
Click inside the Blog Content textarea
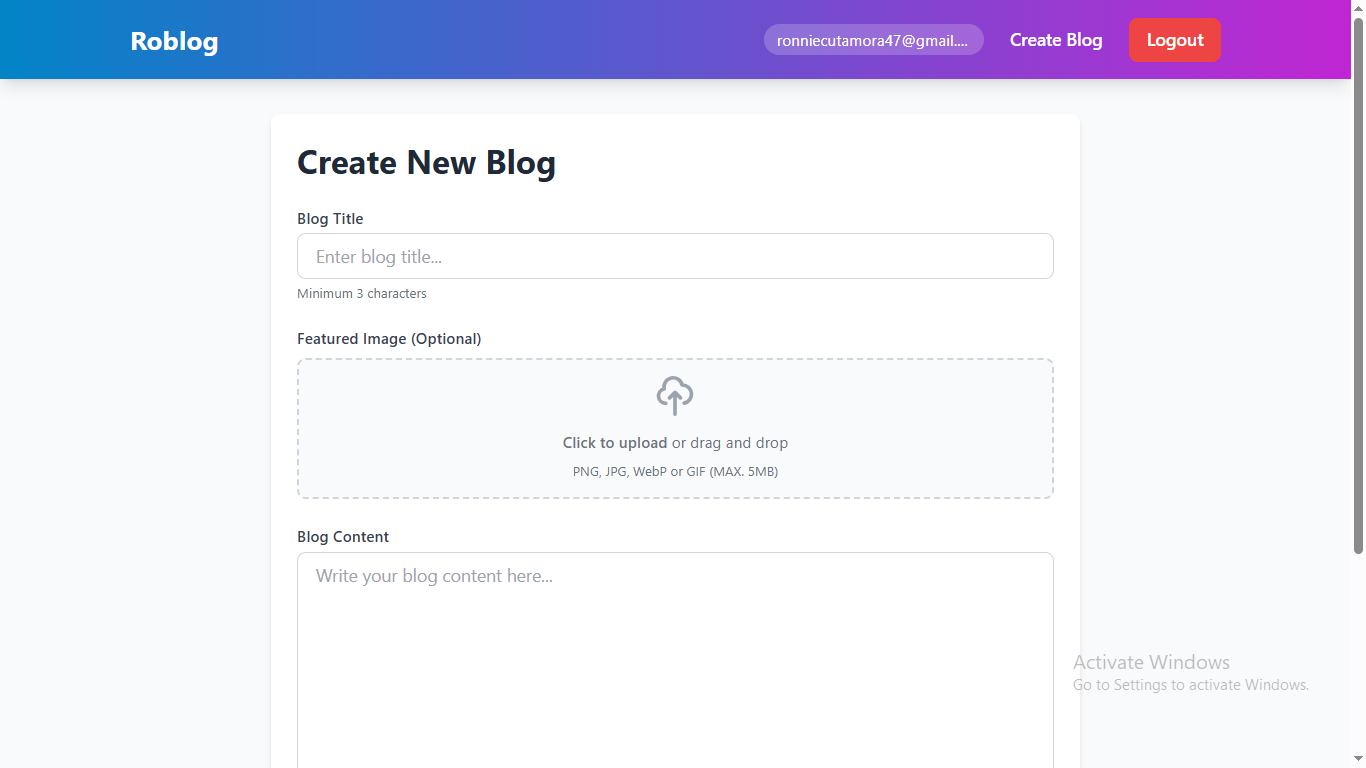[675, 660]
